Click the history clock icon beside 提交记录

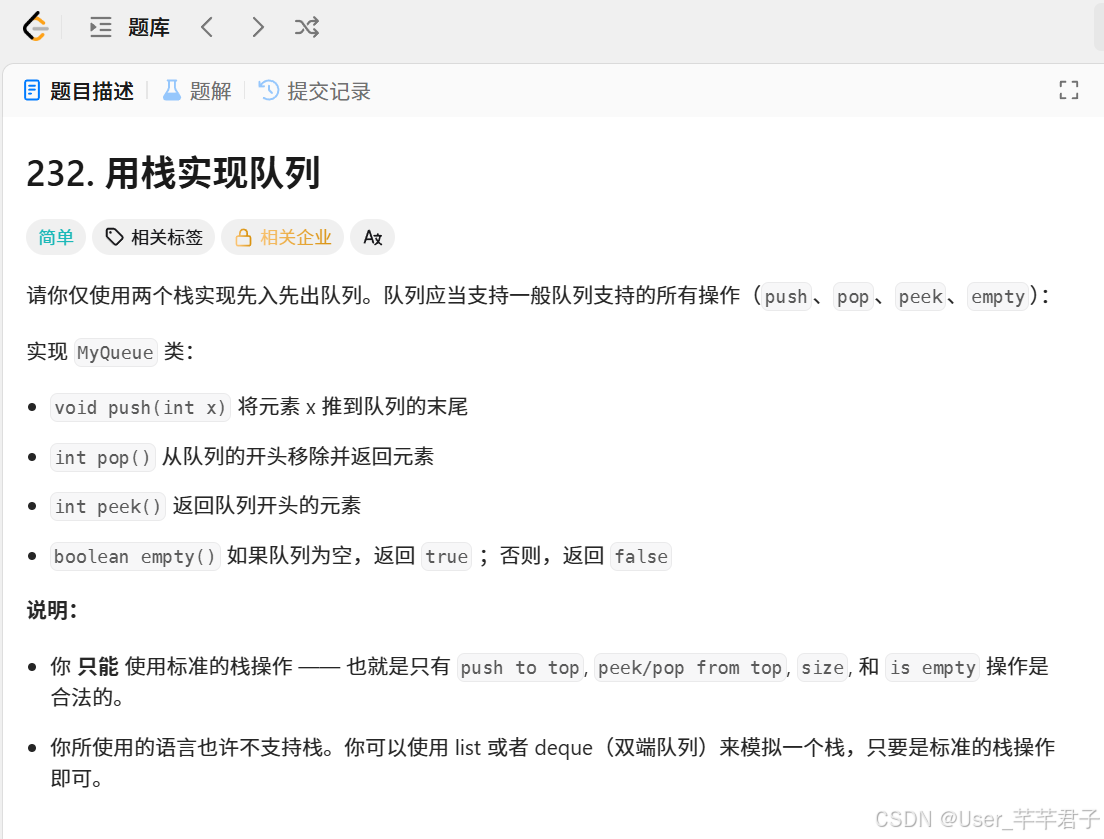[x=268, y=90]
